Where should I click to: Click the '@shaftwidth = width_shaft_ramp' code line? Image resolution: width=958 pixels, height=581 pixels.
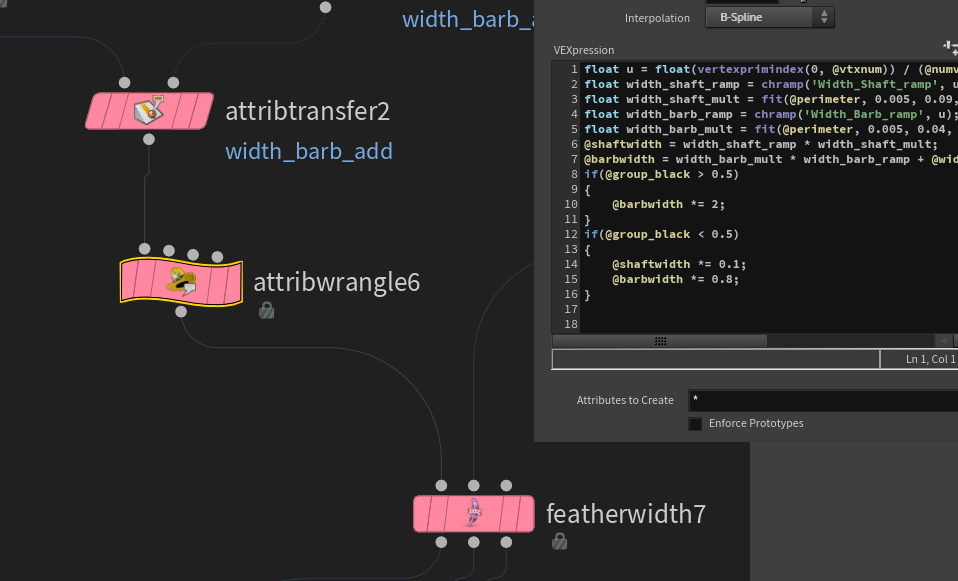(x=761, y=144)
